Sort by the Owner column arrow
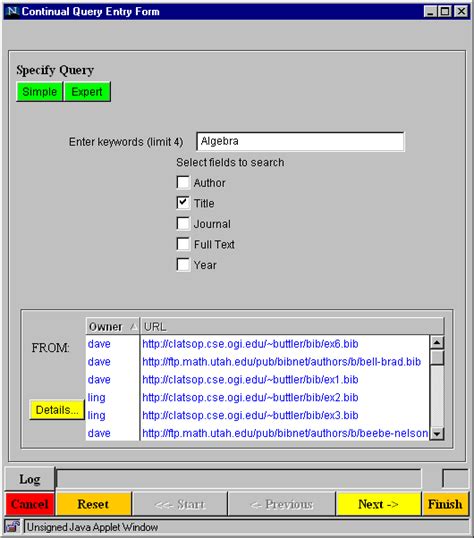474x538 pixels. (134, 327)
